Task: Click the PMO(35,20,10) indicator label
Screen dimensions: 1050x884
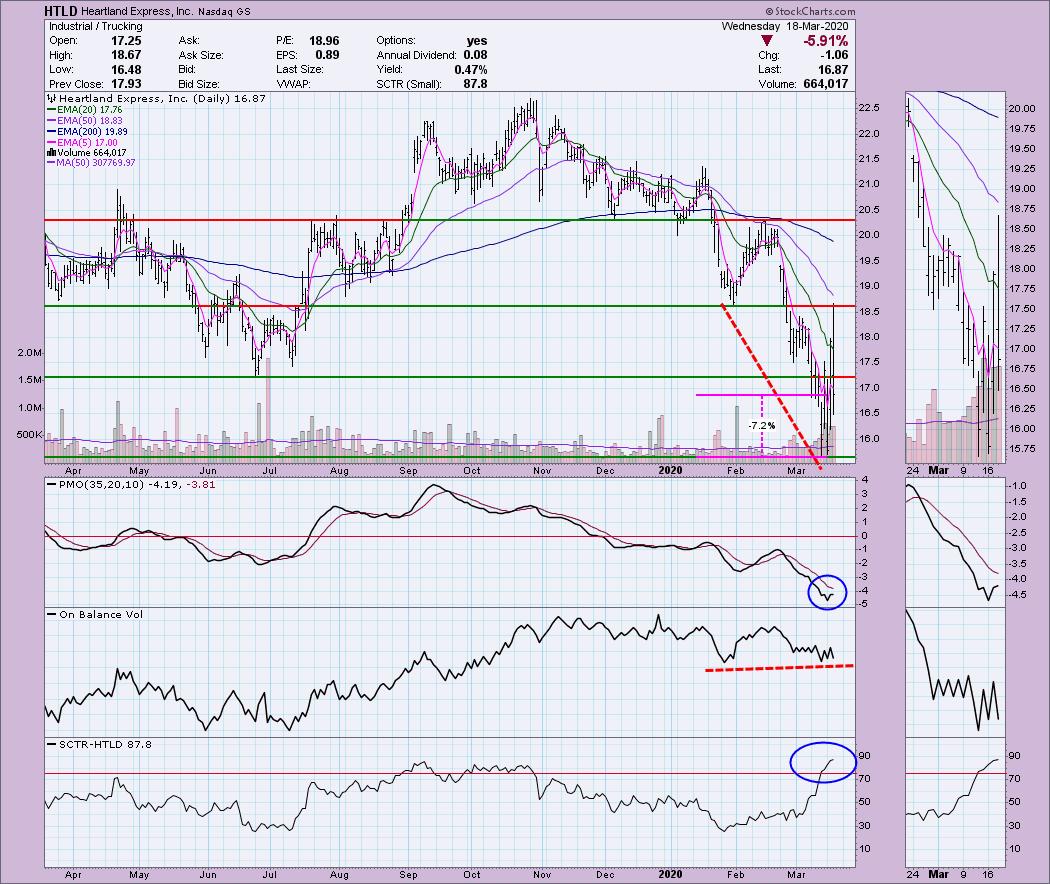Action: (x=102, y=485)
